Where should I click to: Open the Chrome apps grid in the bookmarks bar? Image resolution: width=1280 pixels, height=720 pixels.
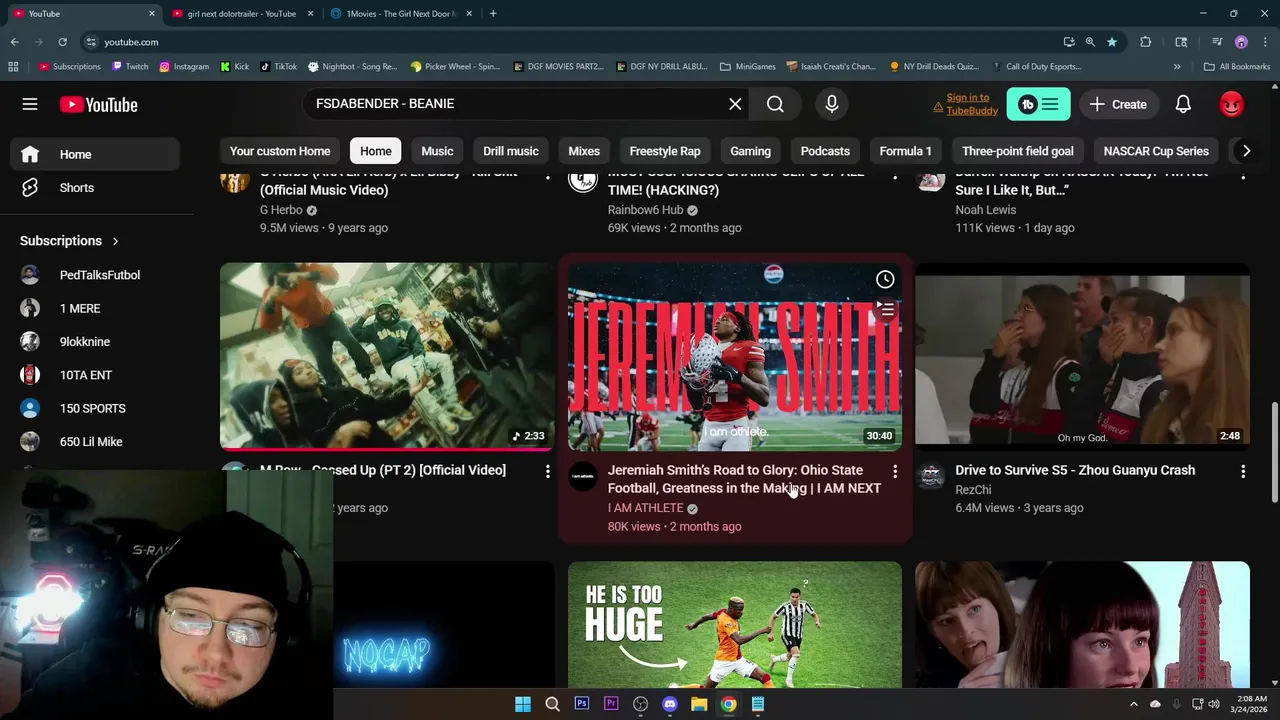click(x=13, y=67)
